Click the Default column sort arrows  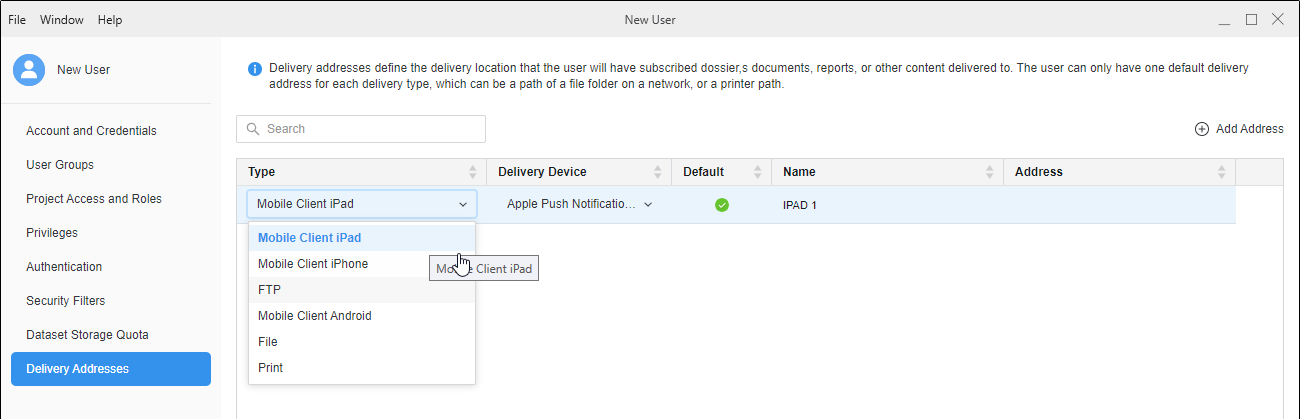pos(758,172)
